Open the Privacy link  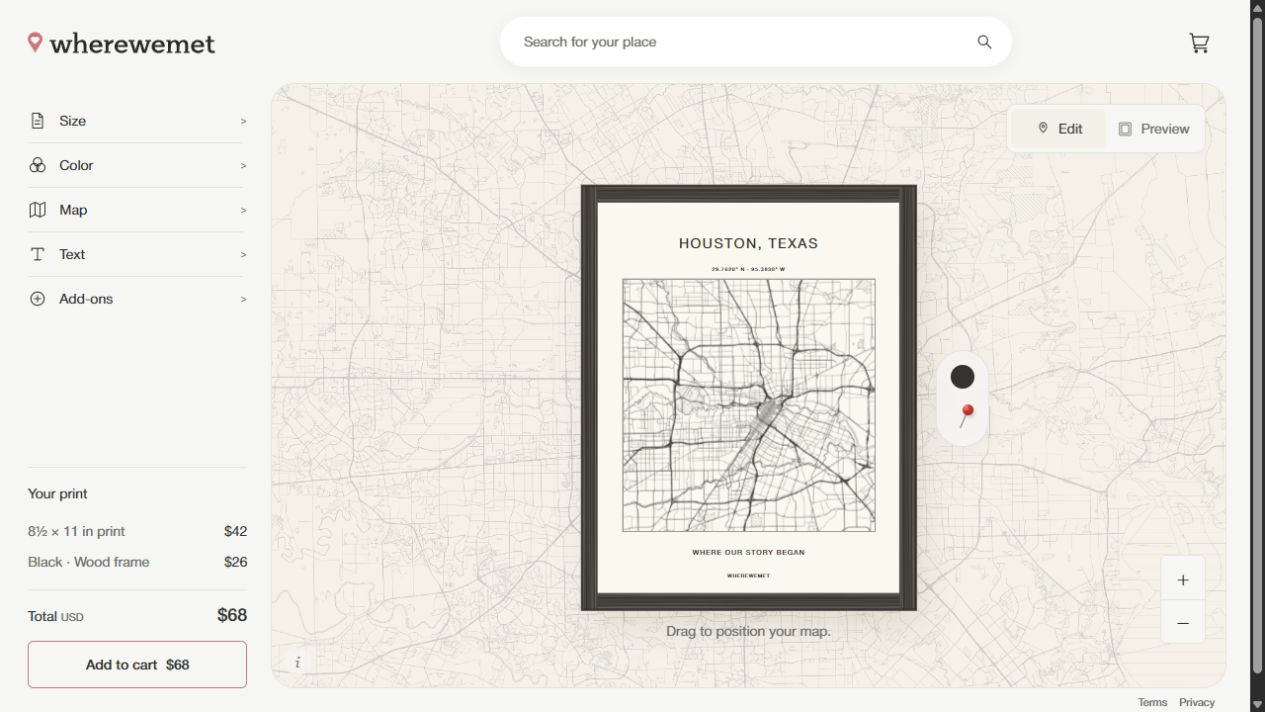pos(1196,702)
